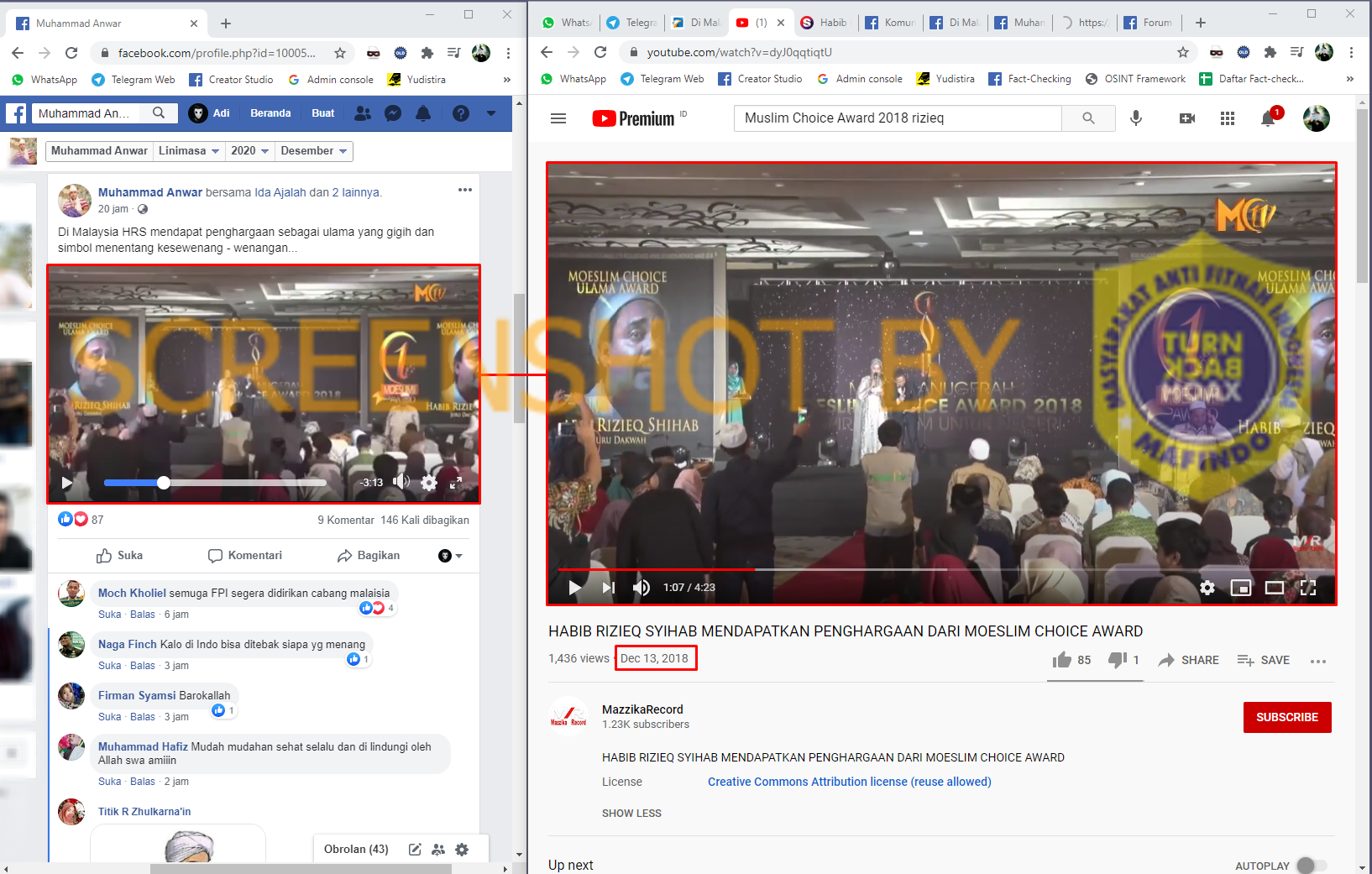Switch to the Forum browser tab
Viewport: 1372px width, 874px height.
click(x=1149, y=23)
